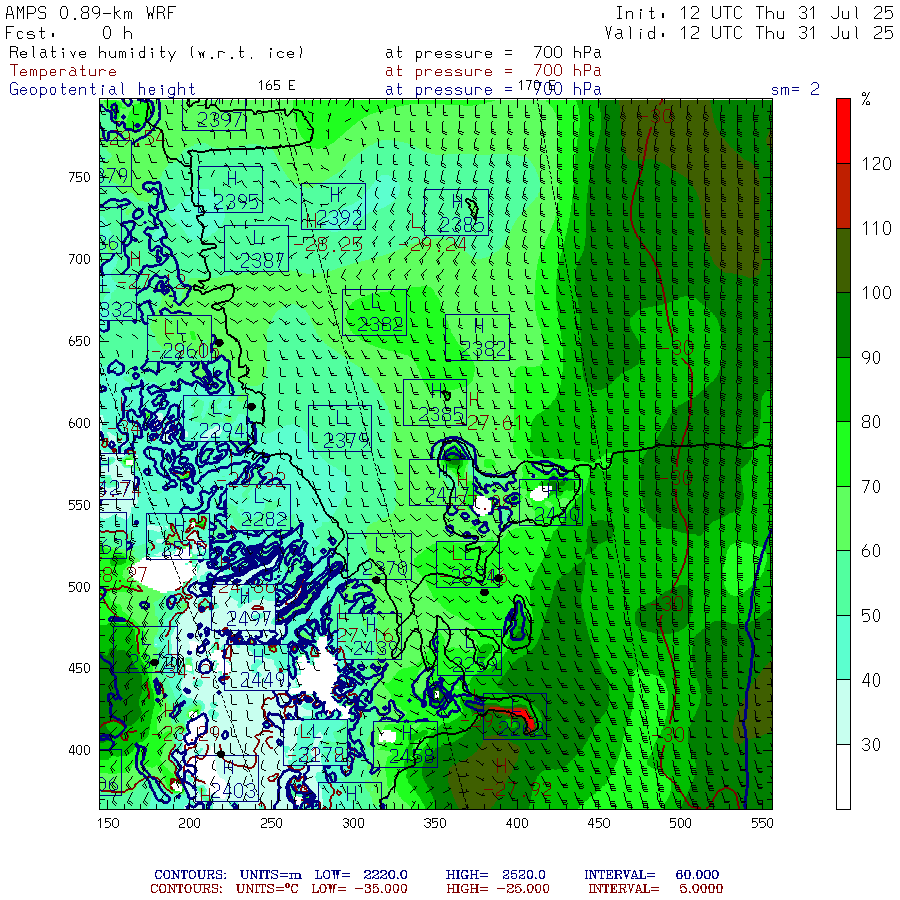Click the 'HIGH= 2520.0' footer value

495,875
